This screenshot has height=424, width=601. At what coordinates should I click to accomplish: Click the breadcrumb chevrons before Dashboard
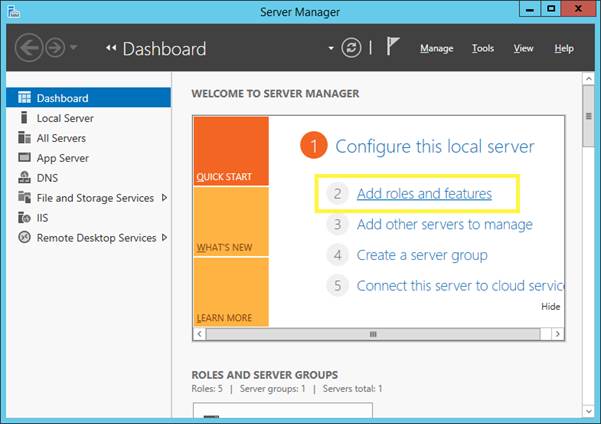(x=111, y=48)
